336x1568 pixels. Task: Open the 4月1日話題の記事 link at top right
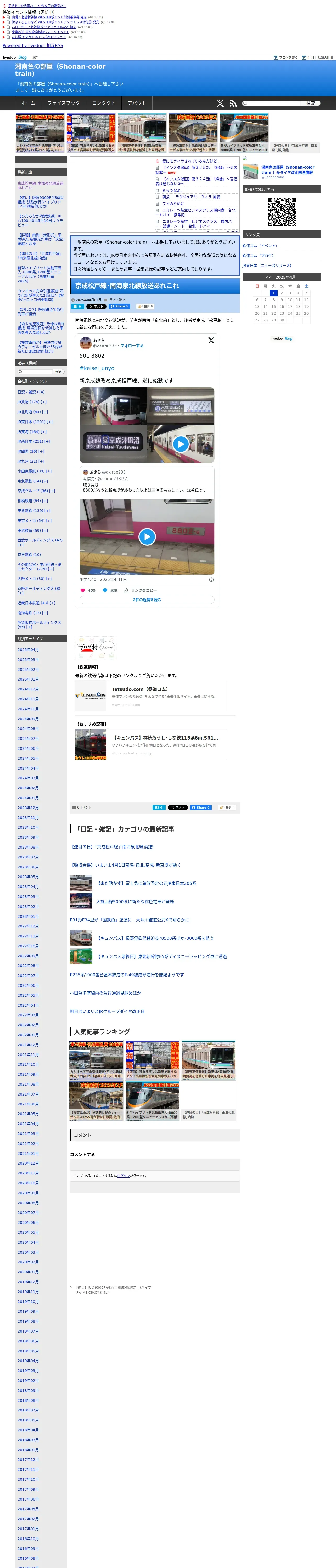pos(318,57)
